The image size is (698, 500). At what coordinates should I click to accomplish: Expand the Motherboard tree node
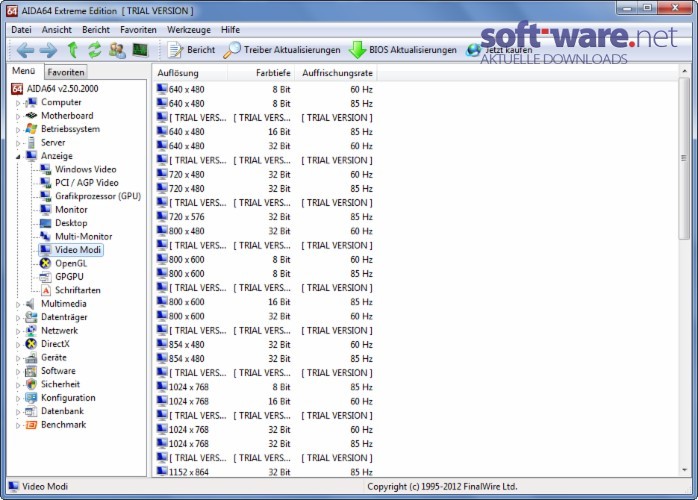18,116
